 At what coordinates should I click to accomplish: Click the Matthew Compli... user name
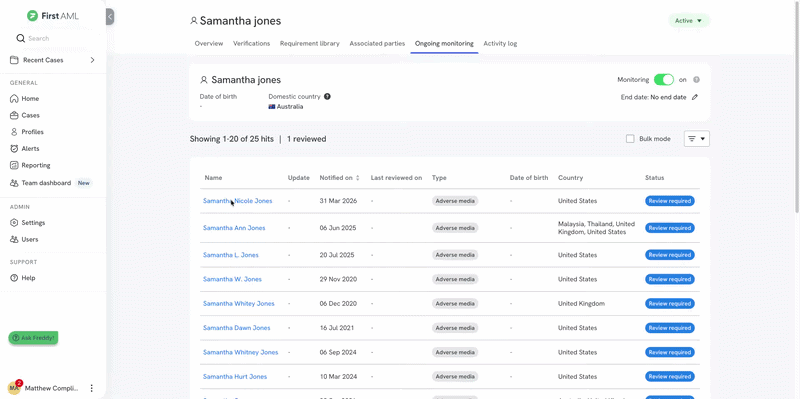52,388
